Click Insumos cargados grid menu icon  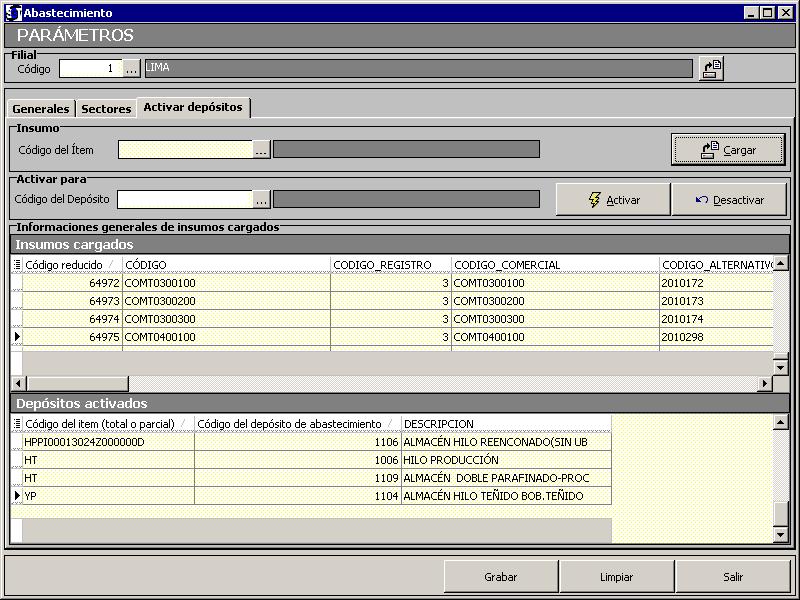[x=17, y=265]
